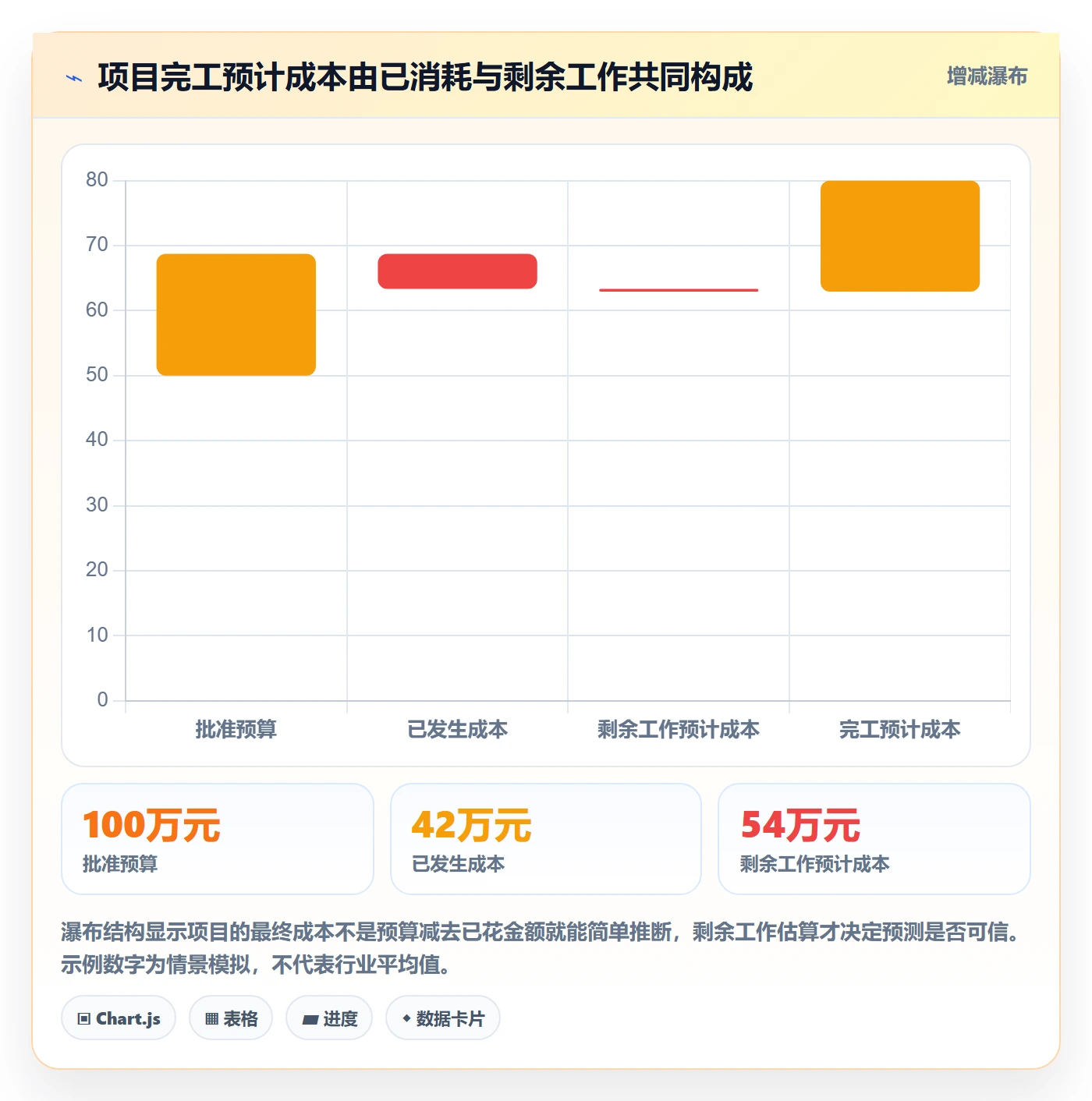
Task: Click the y-axis value 80
Action: pyautogui.click(x=97, y=180)
